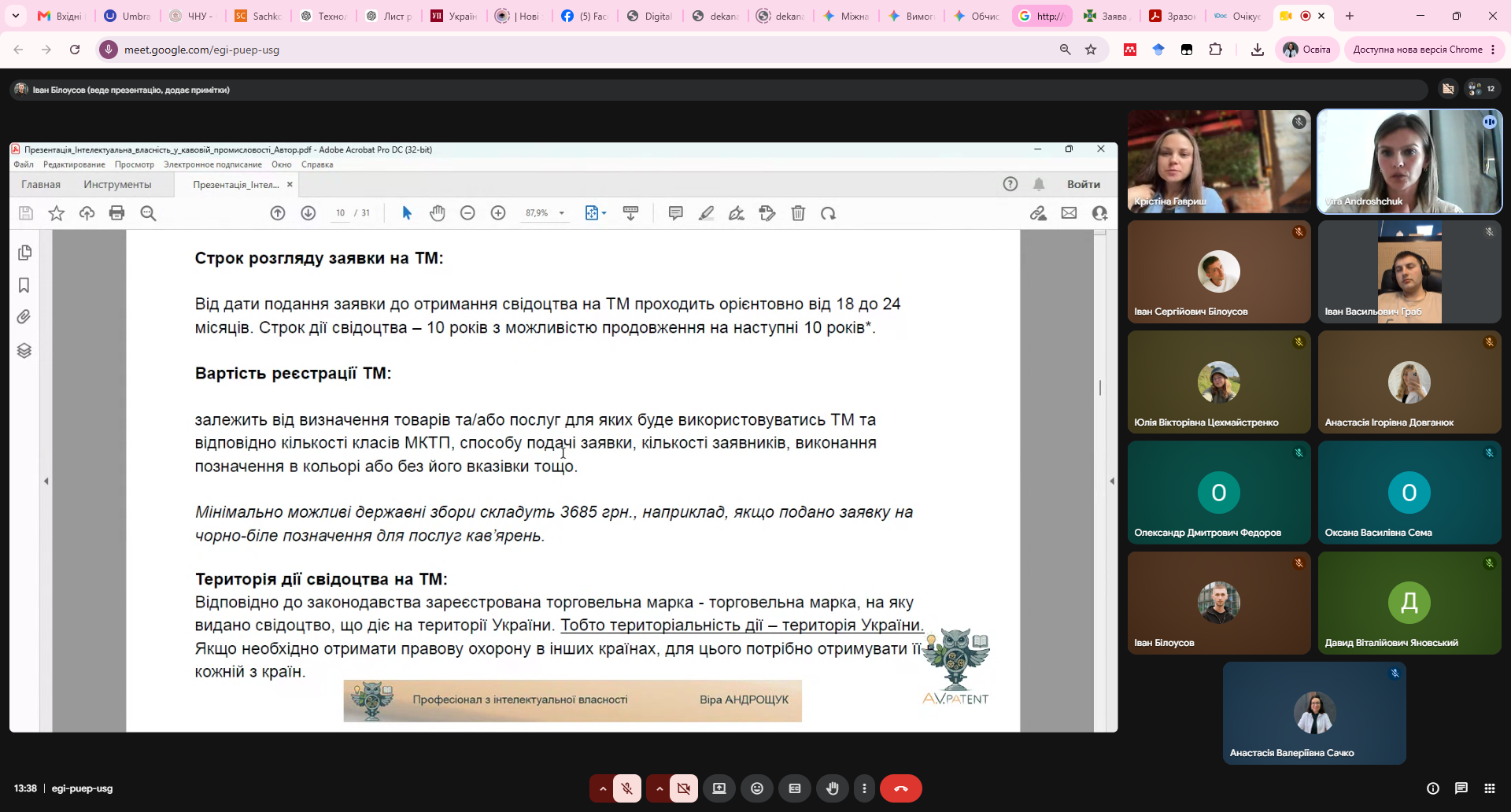Image resolution: width=1511 pixels, height=812 pixels.
Task: Rotate the page view in Acrobat
Action: [828, 213]
